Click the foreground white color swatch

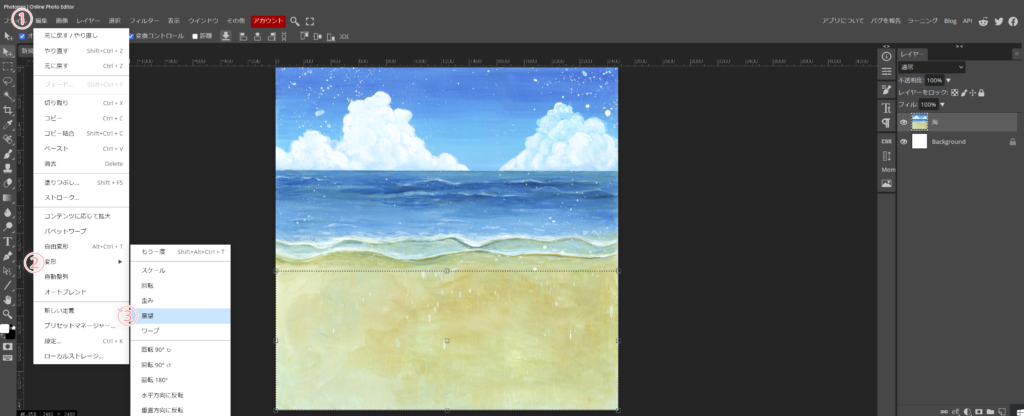pyautogui.click(x=5, y=328)
